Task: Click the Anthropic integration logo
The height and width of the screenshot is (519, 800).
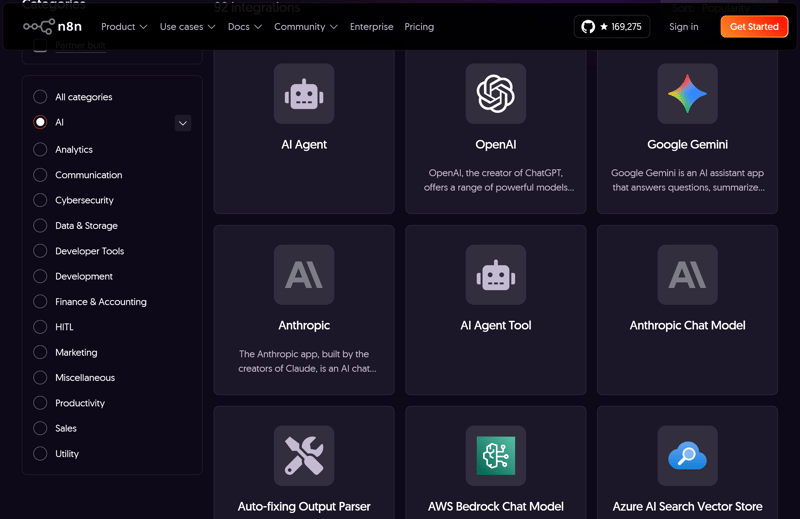Action: [304, 275]
